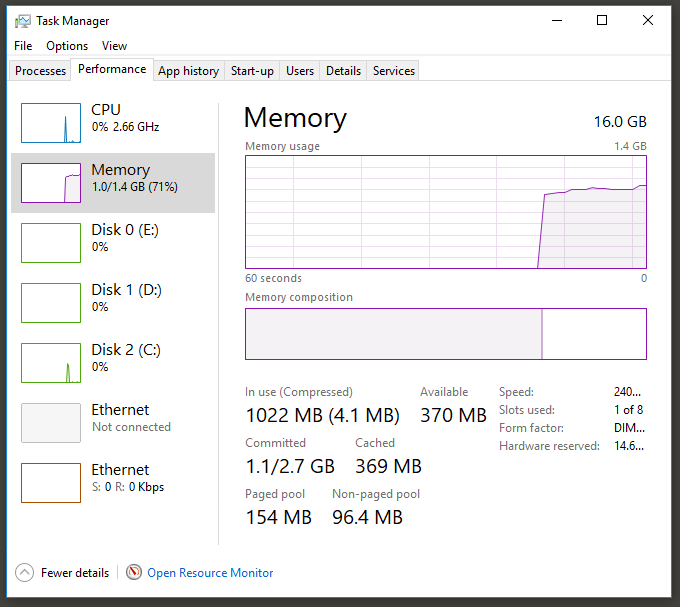Click the Resource Monitor gauge icon

point(134,572)
